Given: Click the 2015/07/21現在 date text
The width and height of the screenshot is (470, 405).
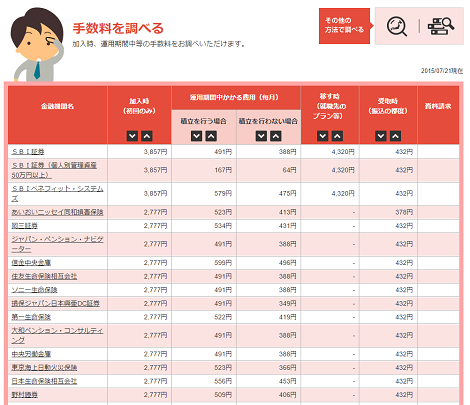Looking at the screenshot, I should click(x=442, y=71).
